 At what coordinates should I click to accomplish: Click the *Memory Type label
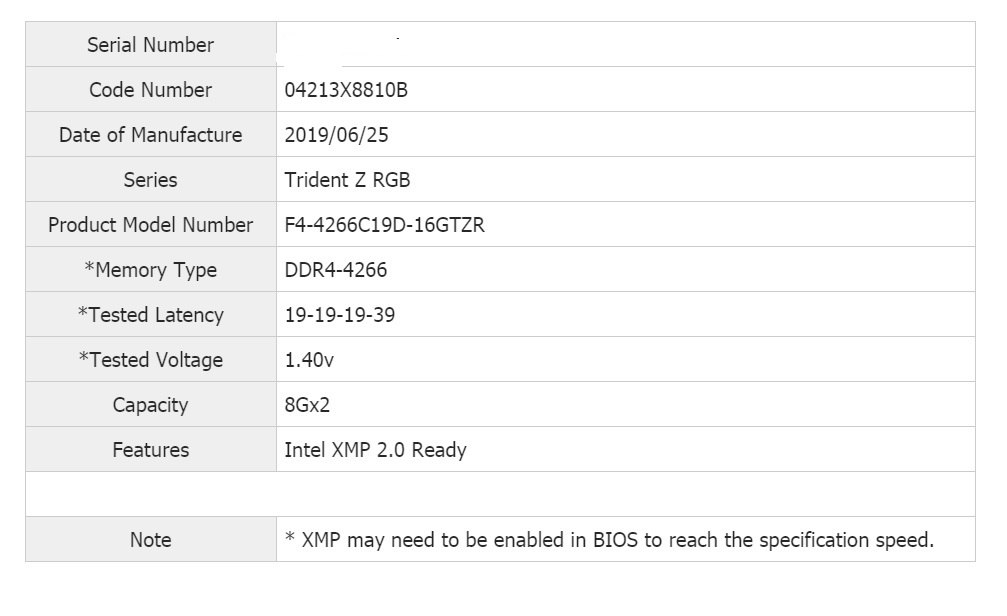(150, 270)
